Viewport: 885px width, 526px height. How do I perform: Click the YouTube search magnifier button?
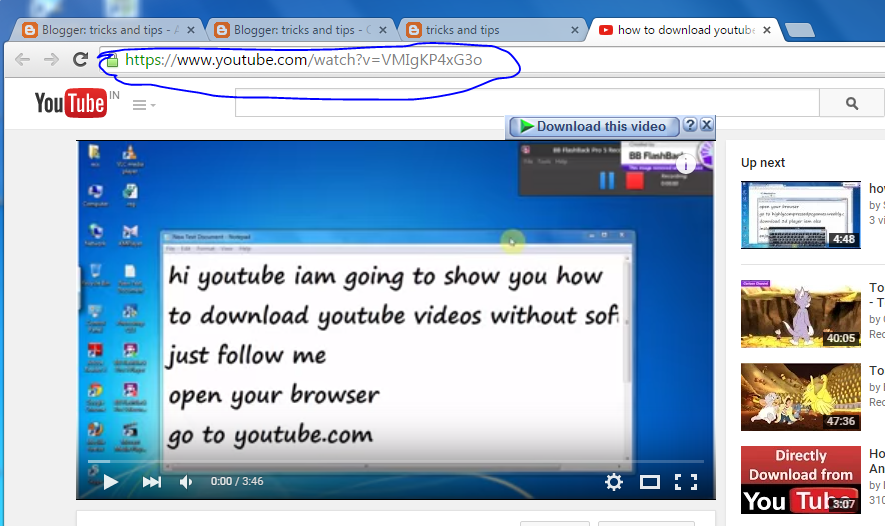click(852, 103)
